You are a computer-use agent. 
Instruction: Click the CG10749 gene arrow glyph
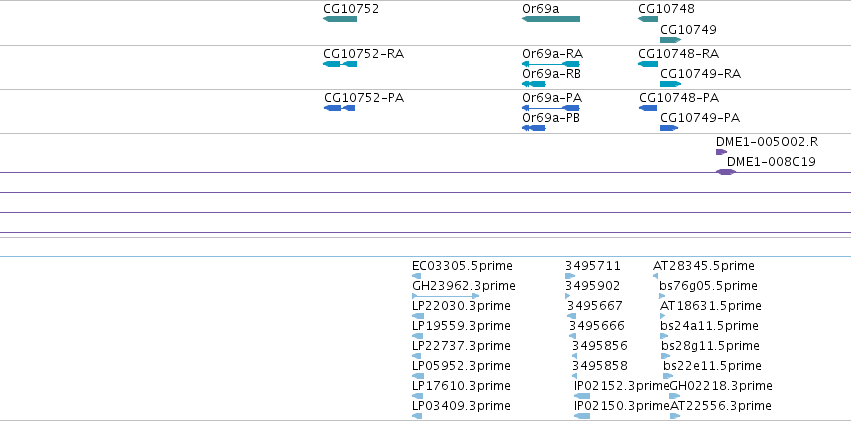[671, 40]
